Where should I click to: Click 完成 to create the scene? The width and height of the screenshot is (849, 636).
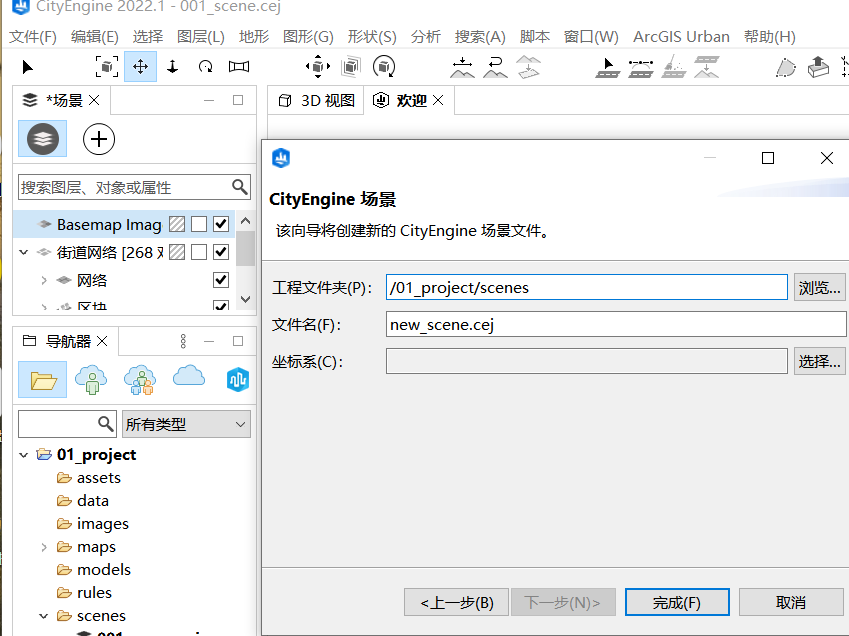click(x=676, y=602)
